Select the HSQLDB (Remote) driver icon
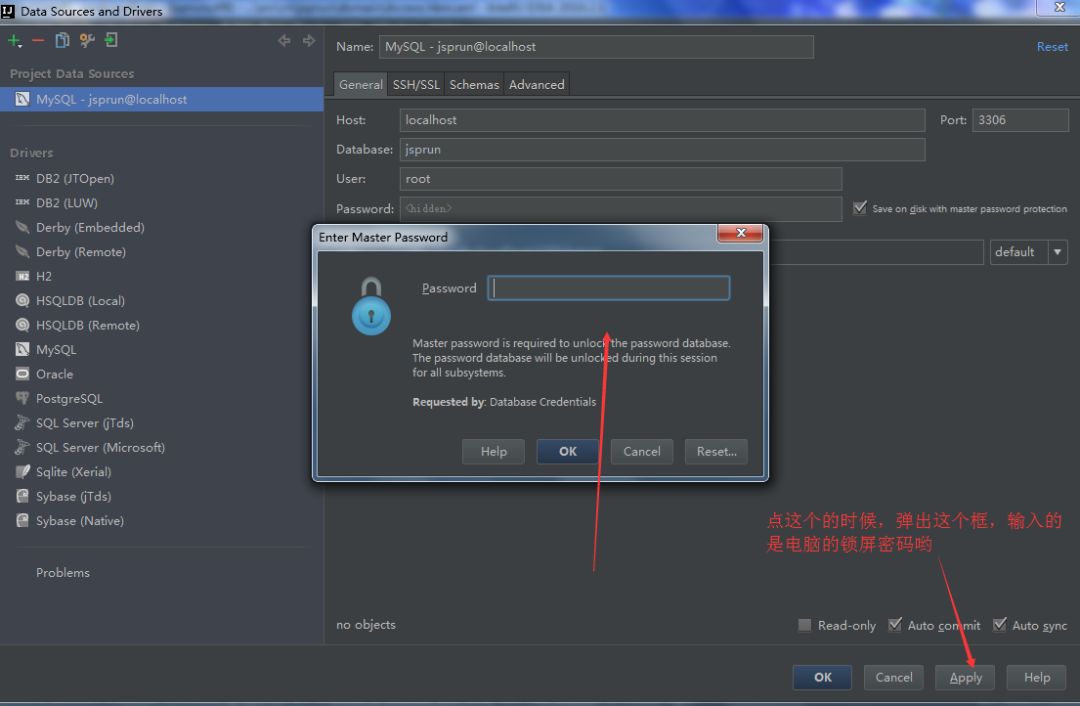Viewport: 1080px width, 706px height. (x=23, y=325)
